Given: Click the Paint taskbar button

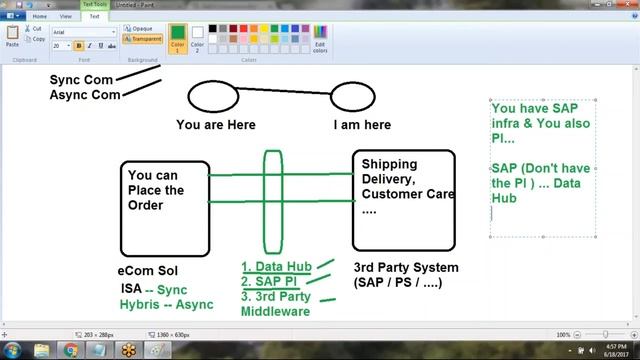Looking at the screenshot, I should click(x=158, y=350).
